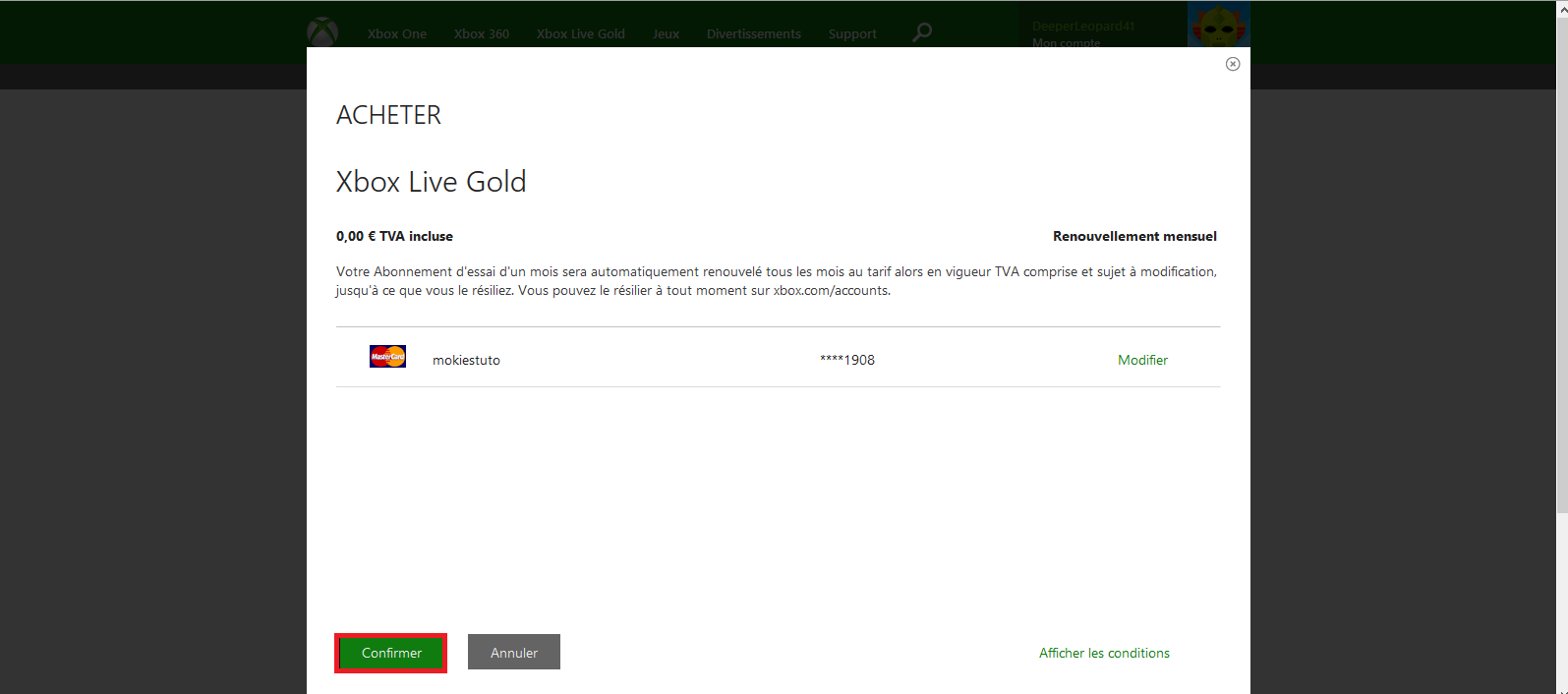The width and height of the screenshot is (1568, 694).
Task: Click the ACHETER title
Action: pos(388,115)
